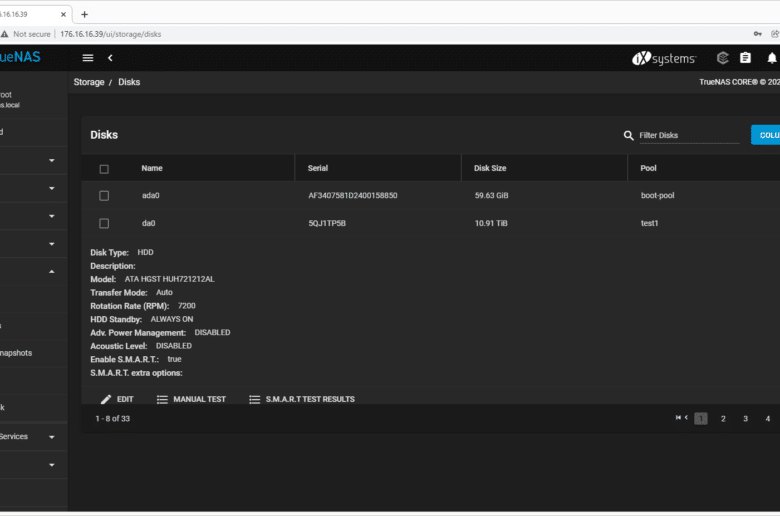
Task: Select the ada0 disk name
Action: [151, 196]
